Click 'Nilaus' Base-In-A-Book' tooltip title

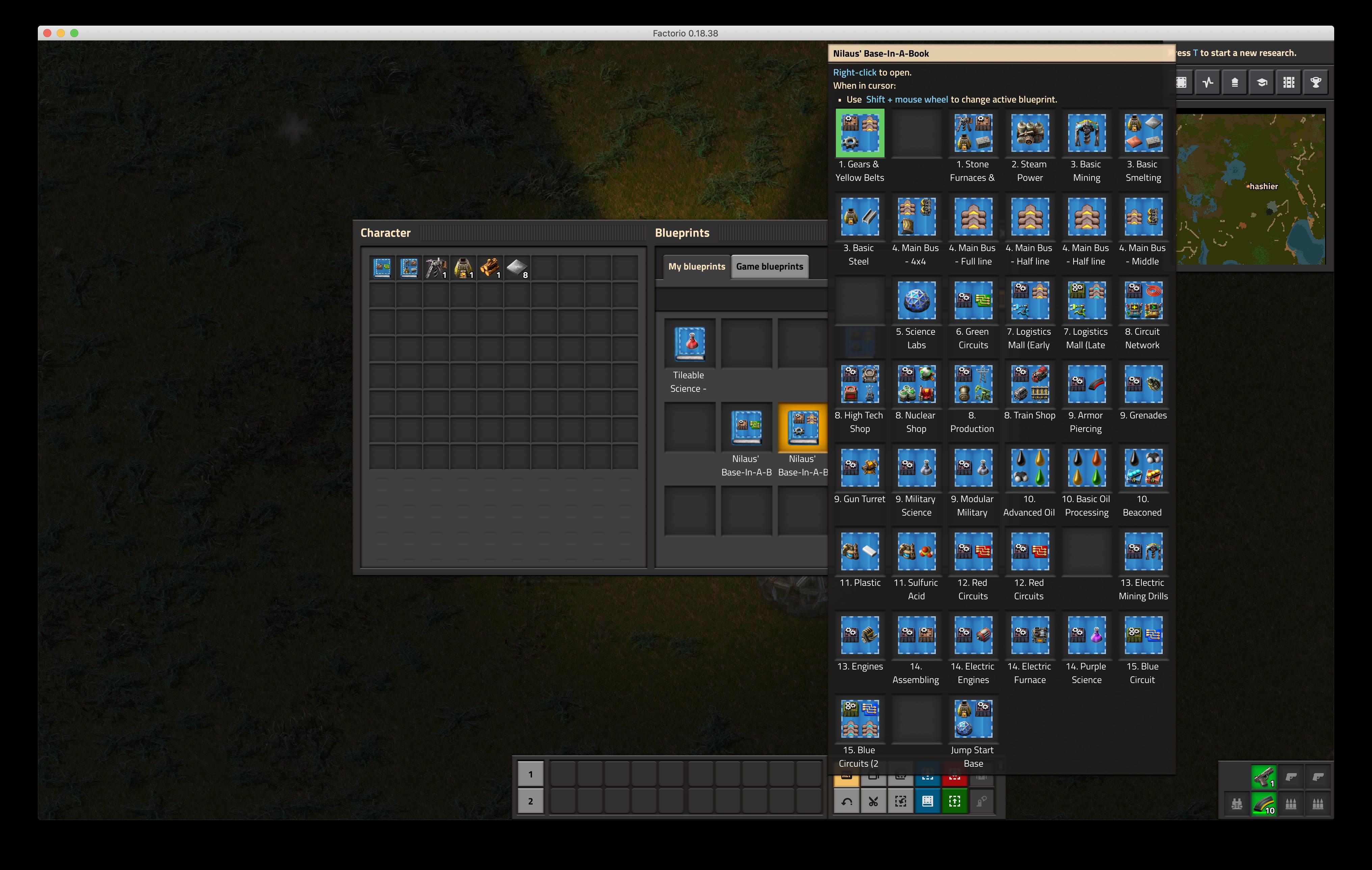click(x=881, y=54)
